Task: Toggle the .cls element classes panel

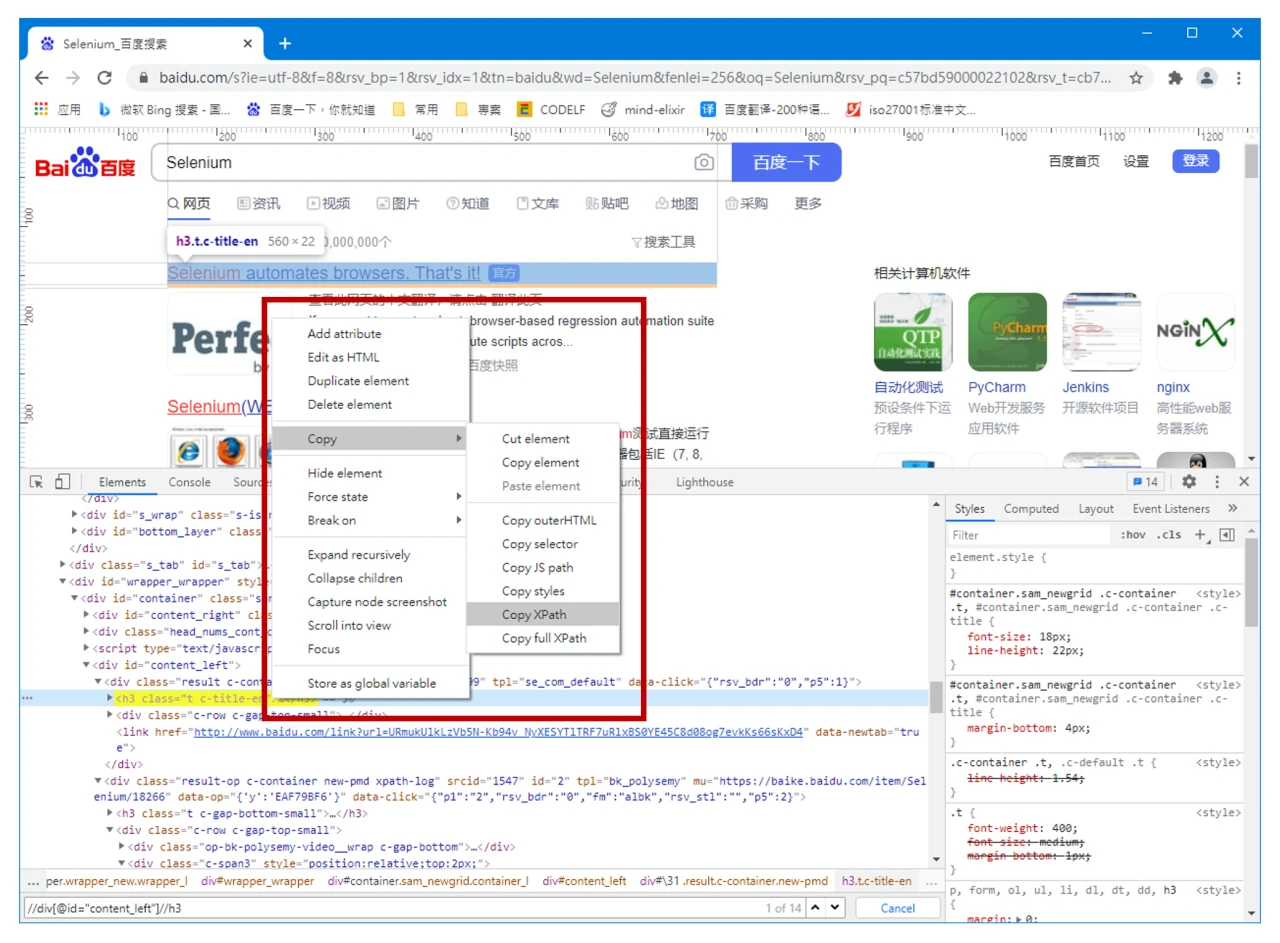Action: [x=1169, y=535]
